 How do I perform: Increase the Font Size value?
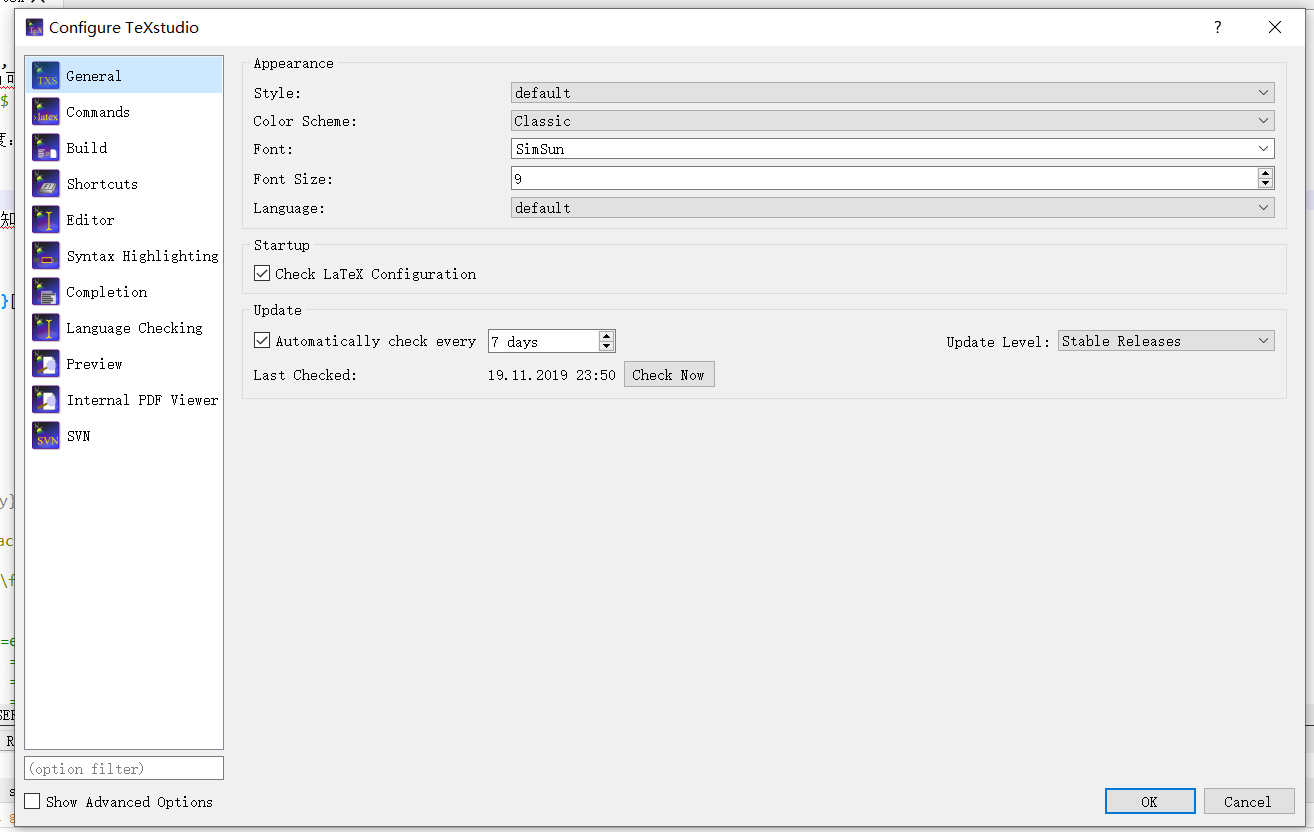[1266, 173]
